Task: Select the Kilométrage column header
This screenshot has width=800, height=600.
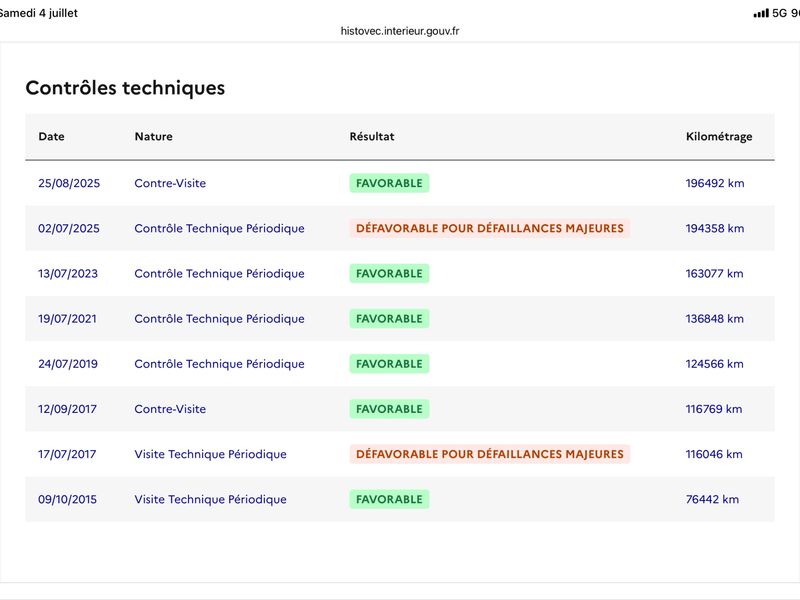Action: [x=719, y=137]
